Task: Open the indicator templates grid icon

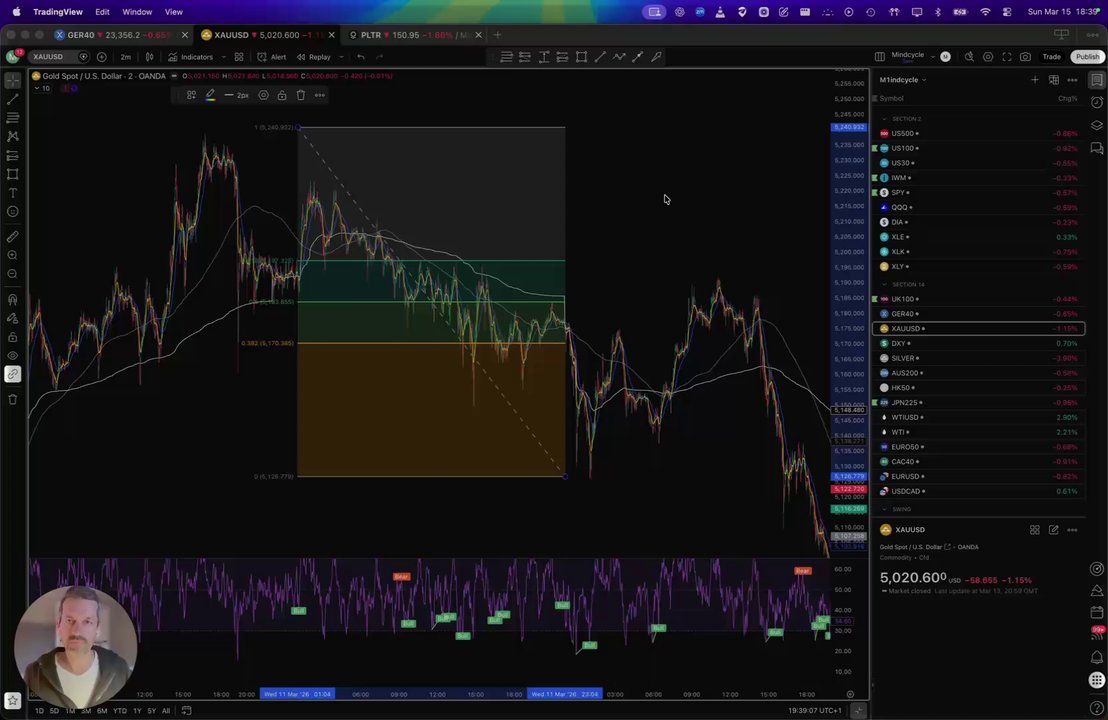Action: click(x=239, y=57)
